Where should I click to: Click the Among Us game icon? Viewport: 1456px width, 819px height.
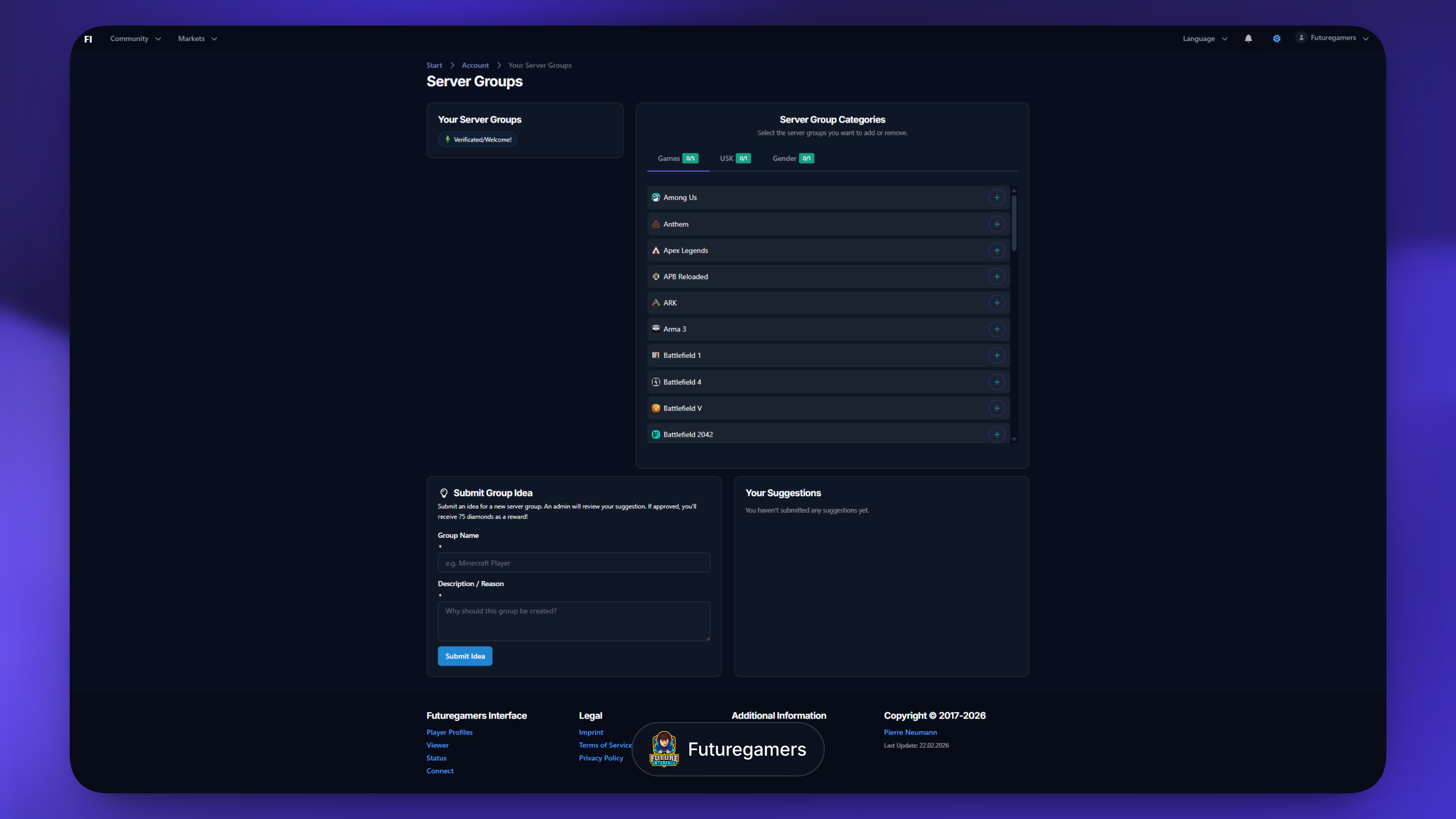(656, 197)
